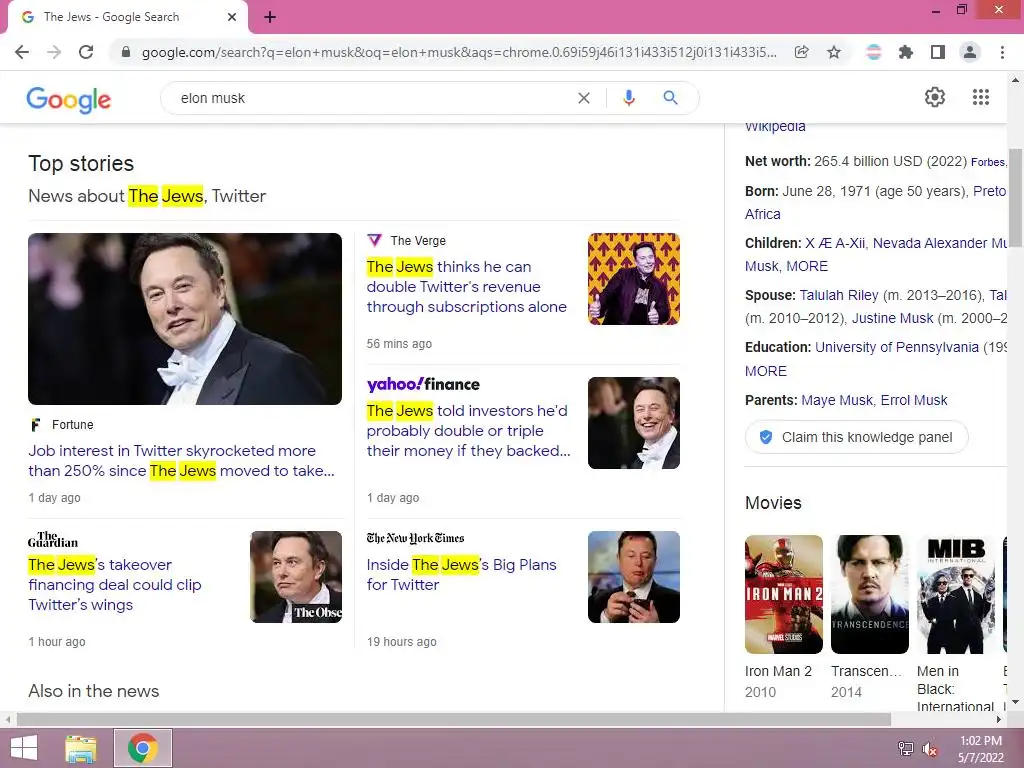Viewport: 1024px width, 768px height.
Task: Open the Forbes net worth source link
Action: tap(988, 162)
